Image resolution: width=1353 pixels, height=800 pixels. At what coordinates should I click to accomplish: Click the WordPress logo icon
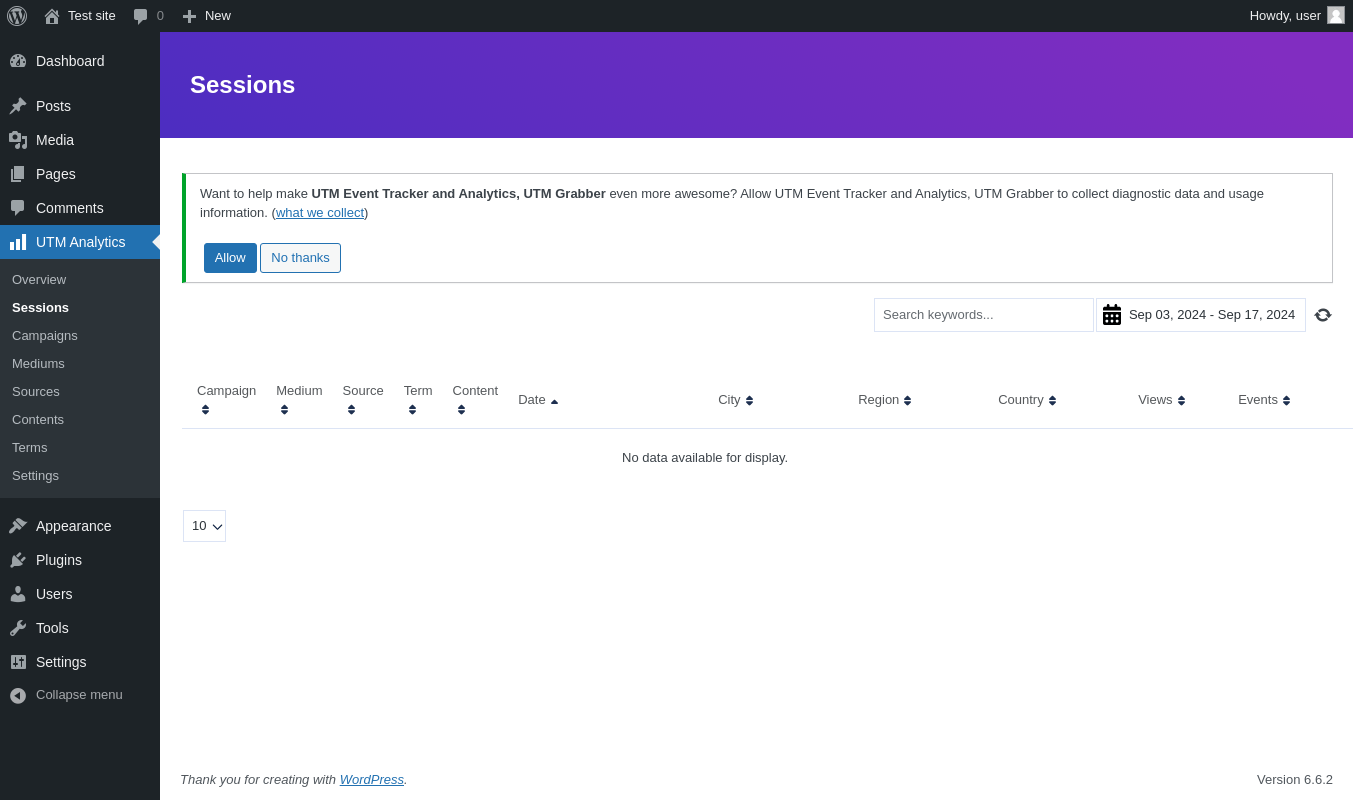(x=17, y=16)
